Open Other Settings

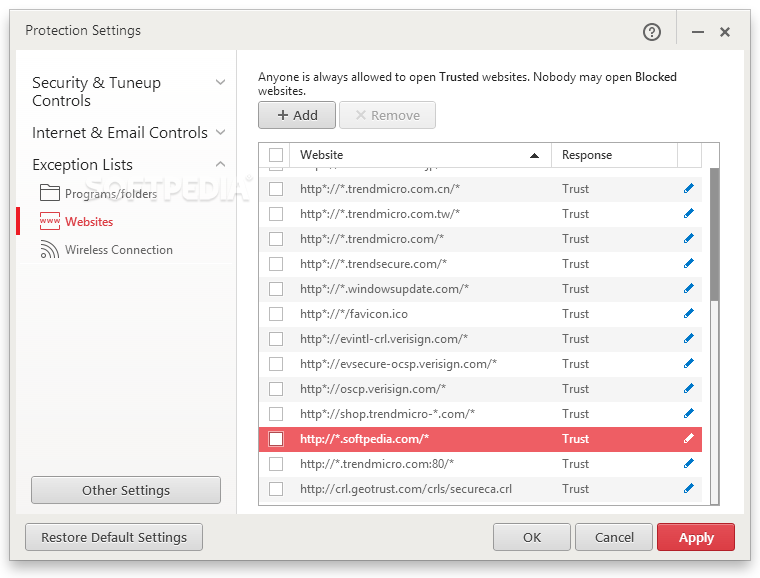click(126, 490)
